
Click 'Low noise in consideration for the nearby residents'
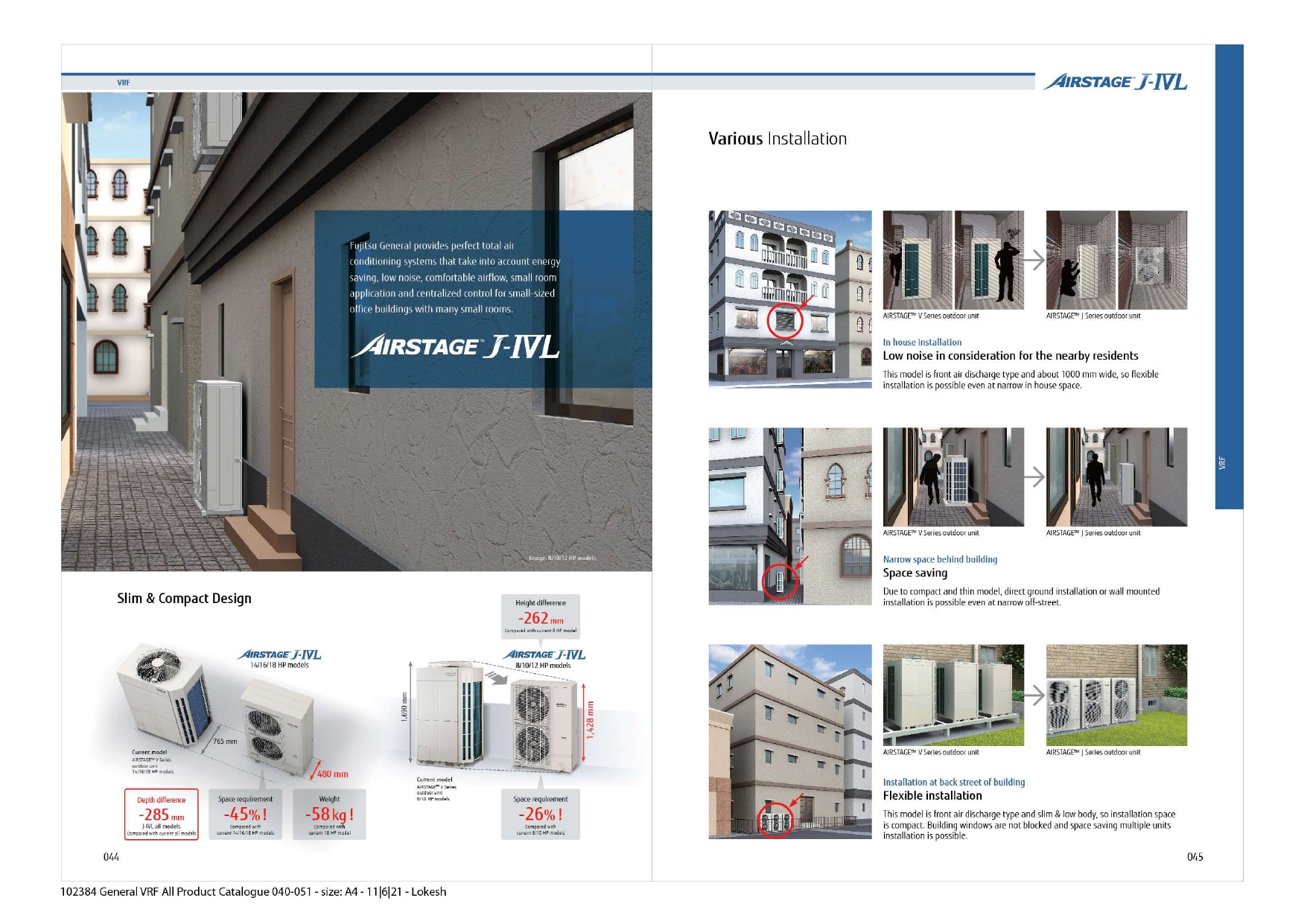tap(1011, 356)
